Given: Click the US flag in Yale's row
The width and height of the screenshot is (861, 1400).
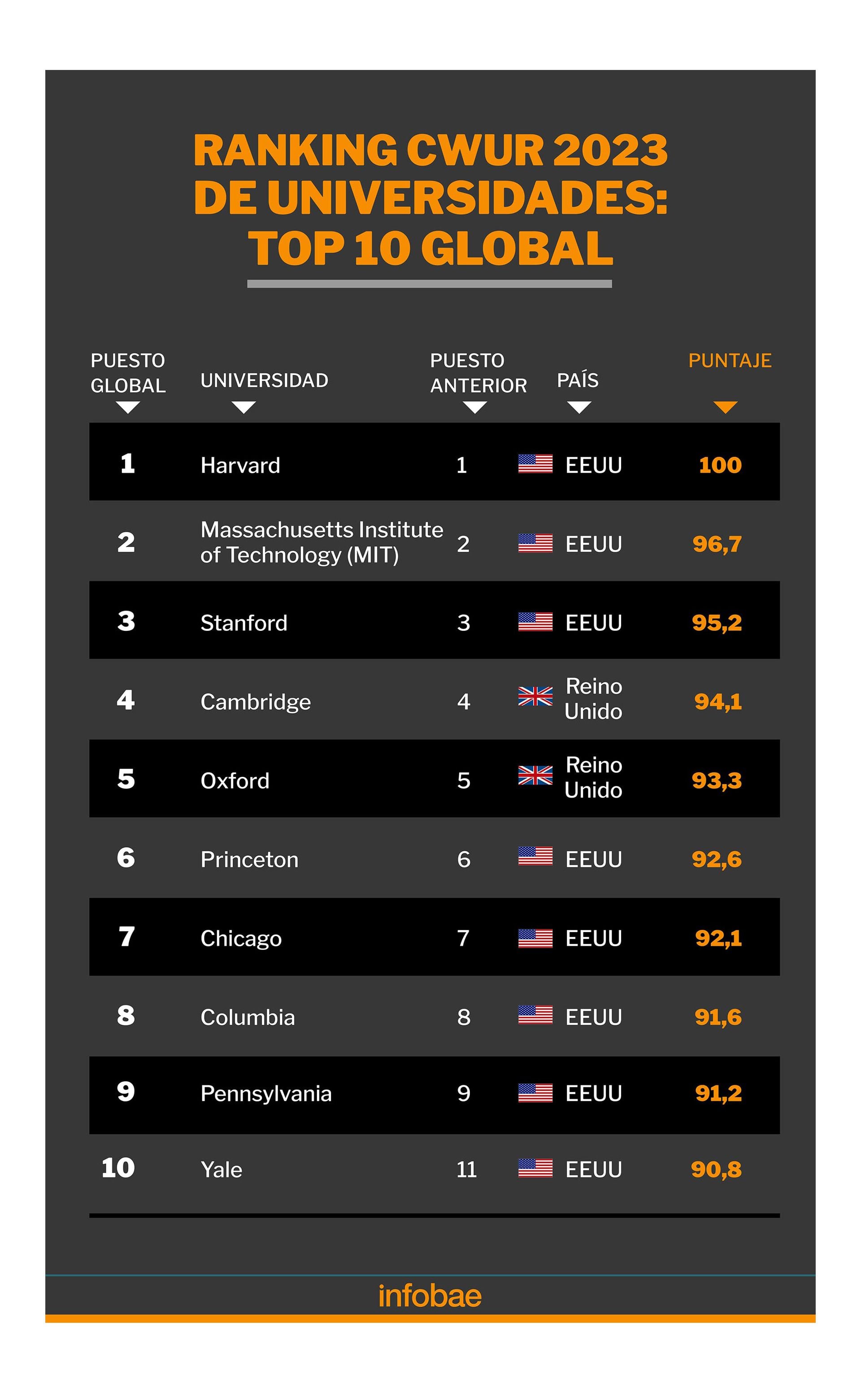Looking at the screenshot, I should [535, 1168].
